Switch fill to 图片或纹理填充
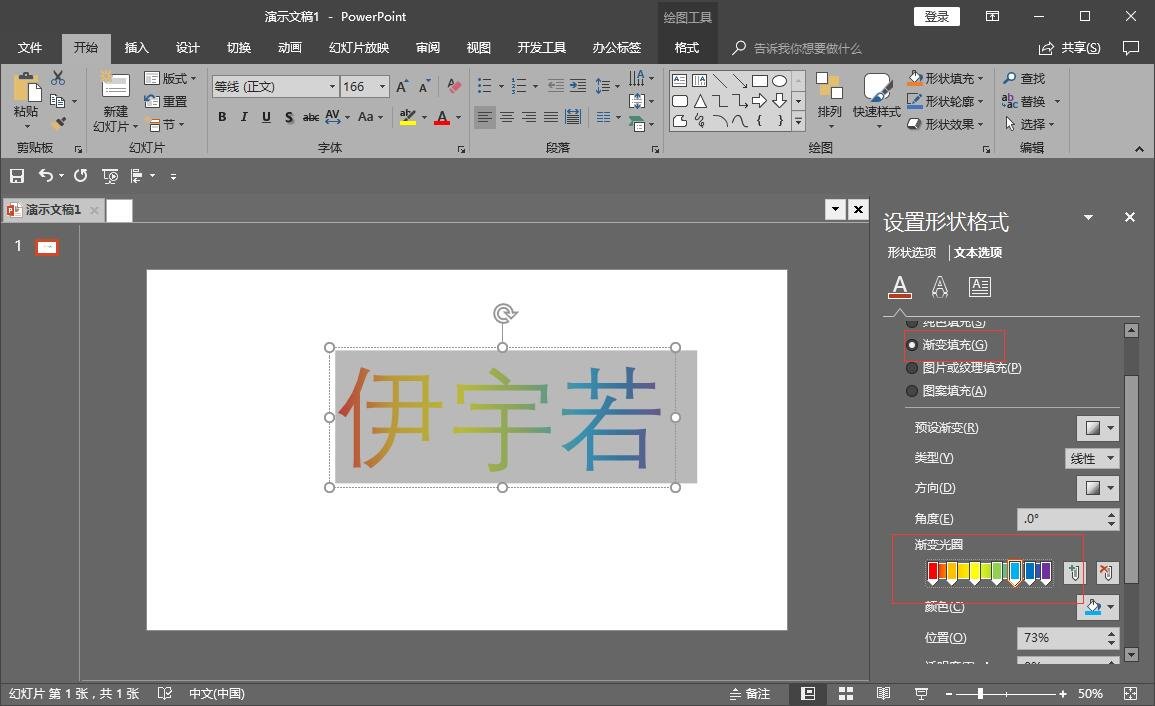Image resolution: width=1155 pixels, height=706 pixels. (x=911, y=367)
